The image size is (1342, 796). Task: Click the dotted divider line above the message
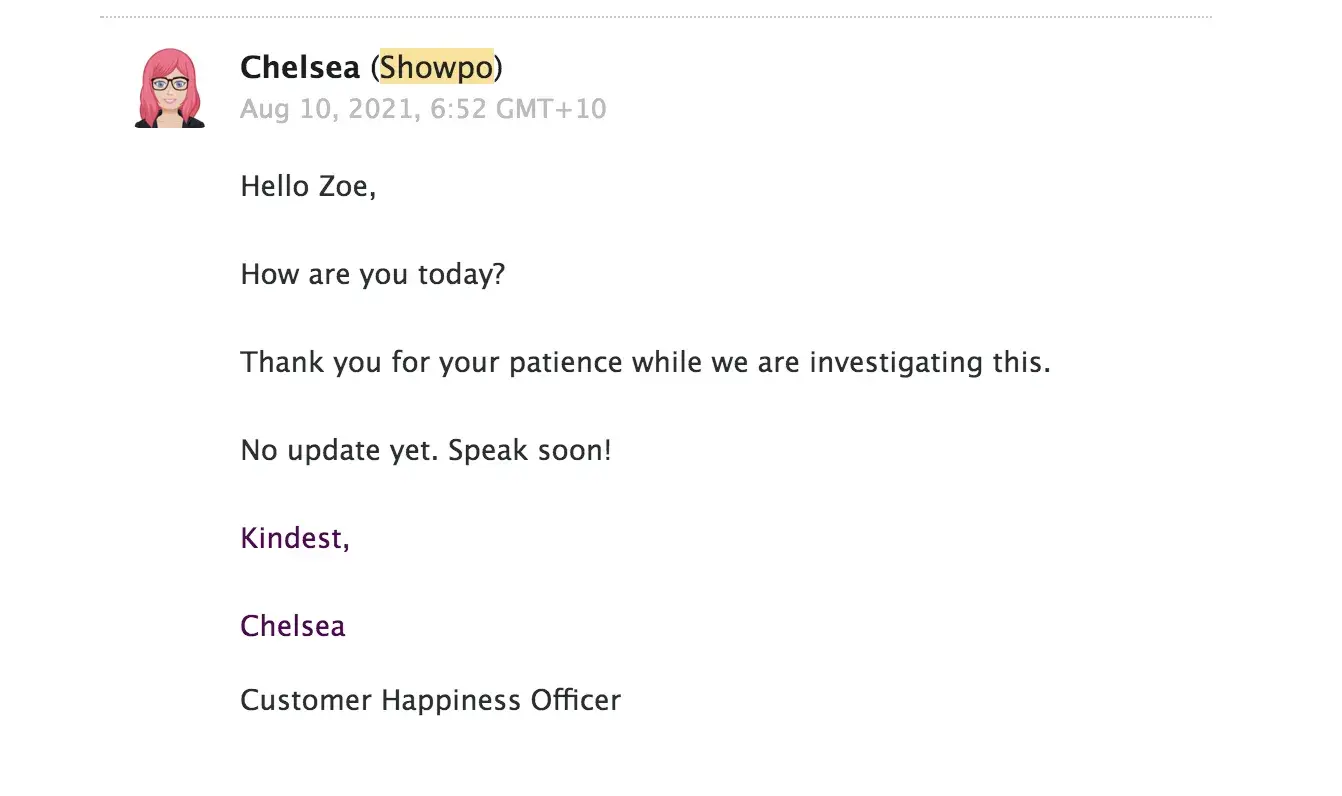(x=656, y=17)
